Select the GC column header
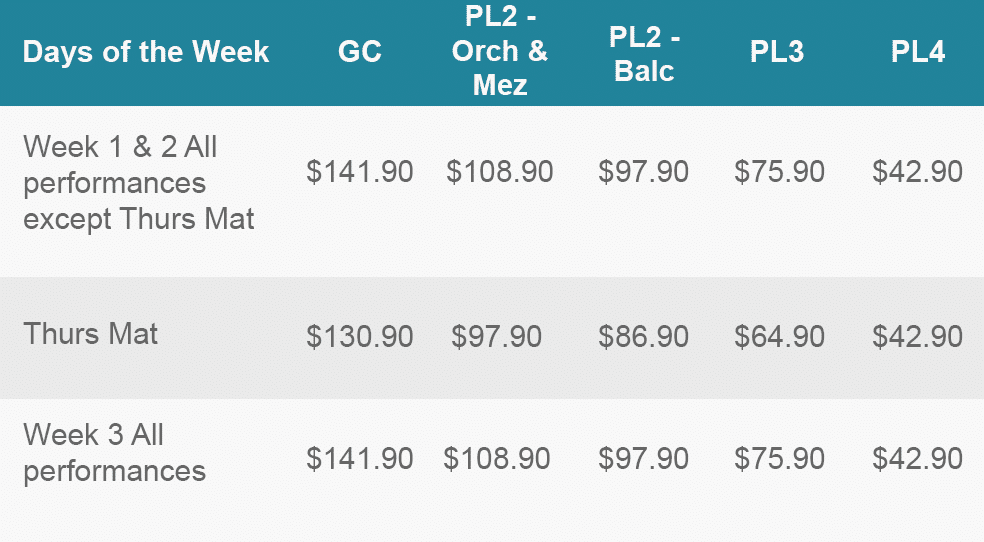 point(360,51)
